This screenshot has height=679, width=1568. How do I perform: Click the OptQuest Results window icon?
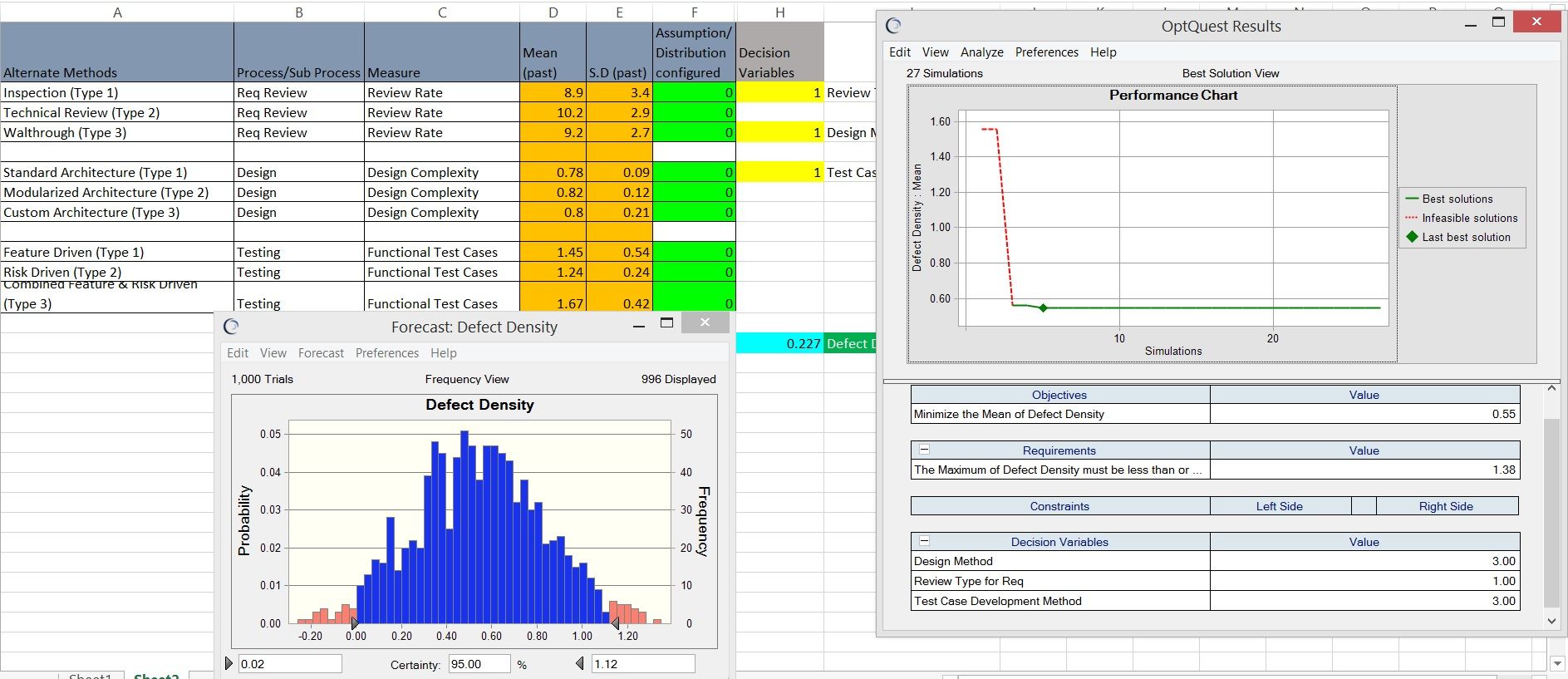click(x=893, y=26)
